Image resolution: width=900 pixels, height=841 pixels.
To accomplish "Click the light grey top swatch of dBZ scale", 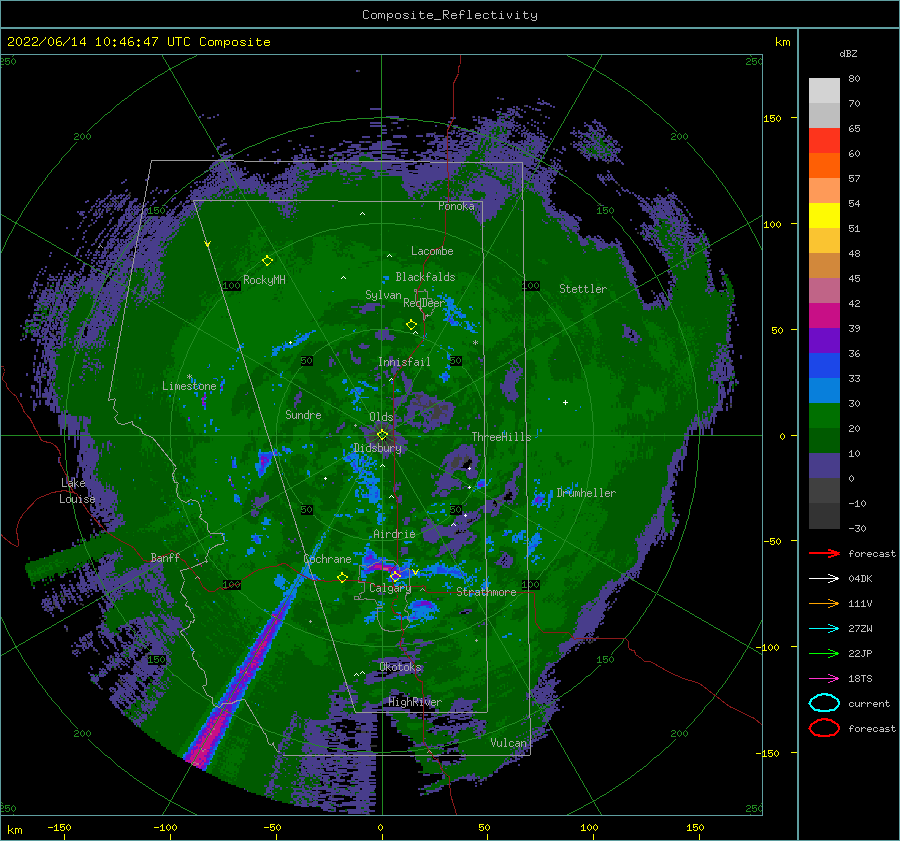I will coord(824,91).
